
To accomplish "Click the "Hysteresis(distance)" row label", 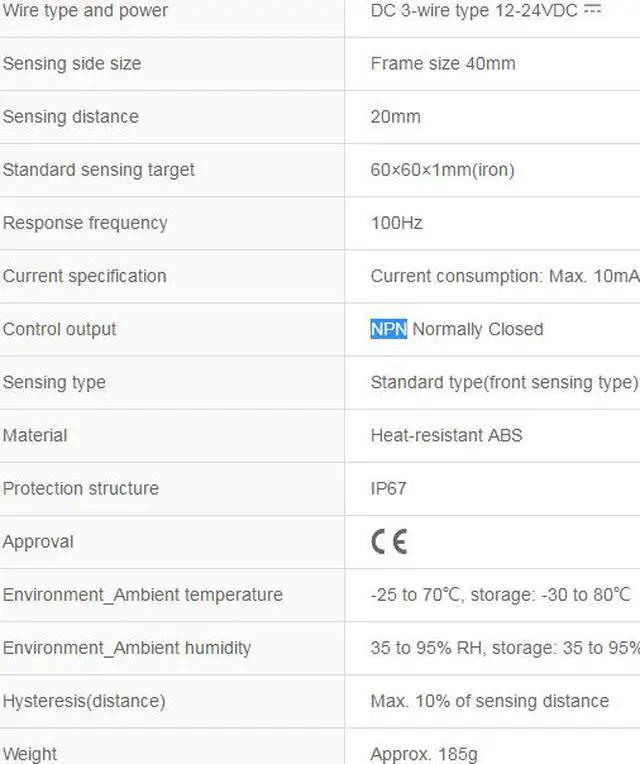I will 84,701.
